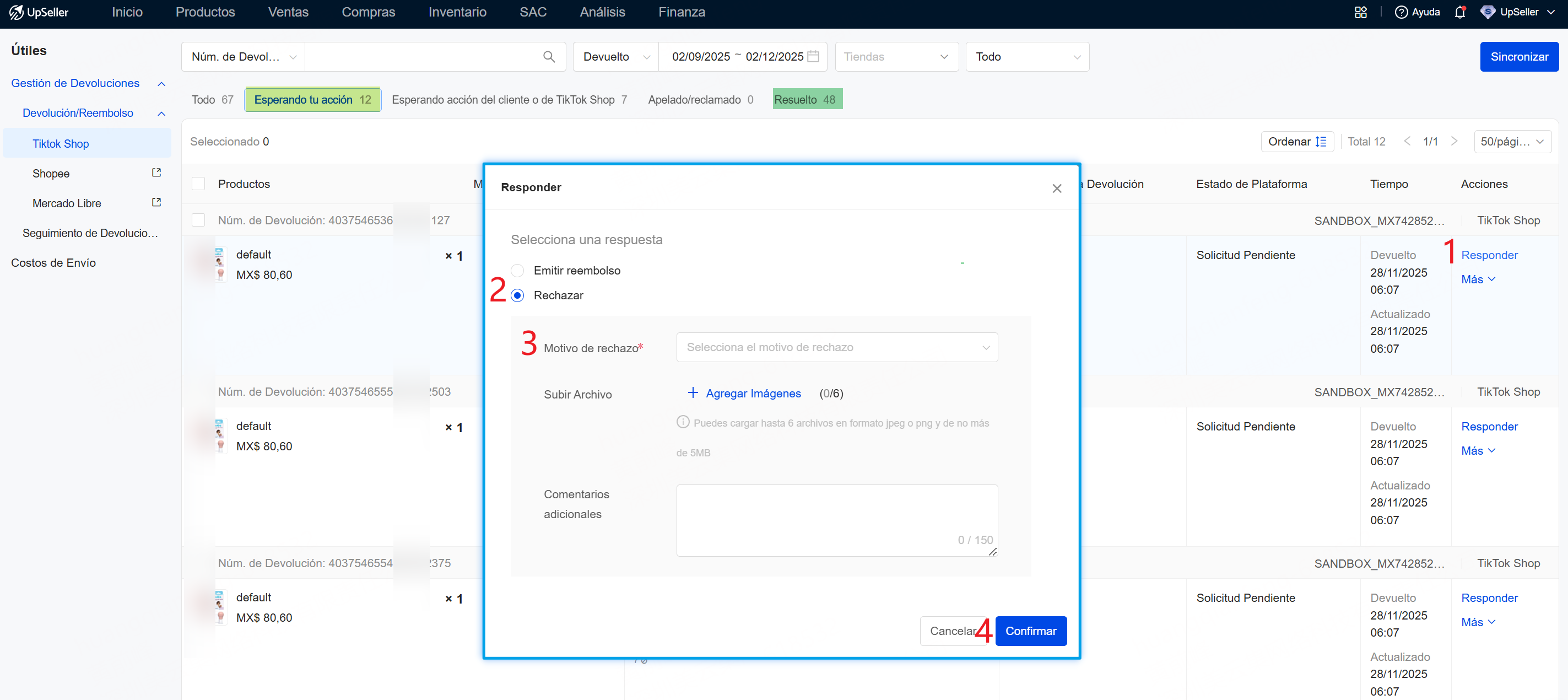Expand the Tiendas store dropdown
Image resolution: width=1568 pixels, height=700 pixels.
[896, 57]
